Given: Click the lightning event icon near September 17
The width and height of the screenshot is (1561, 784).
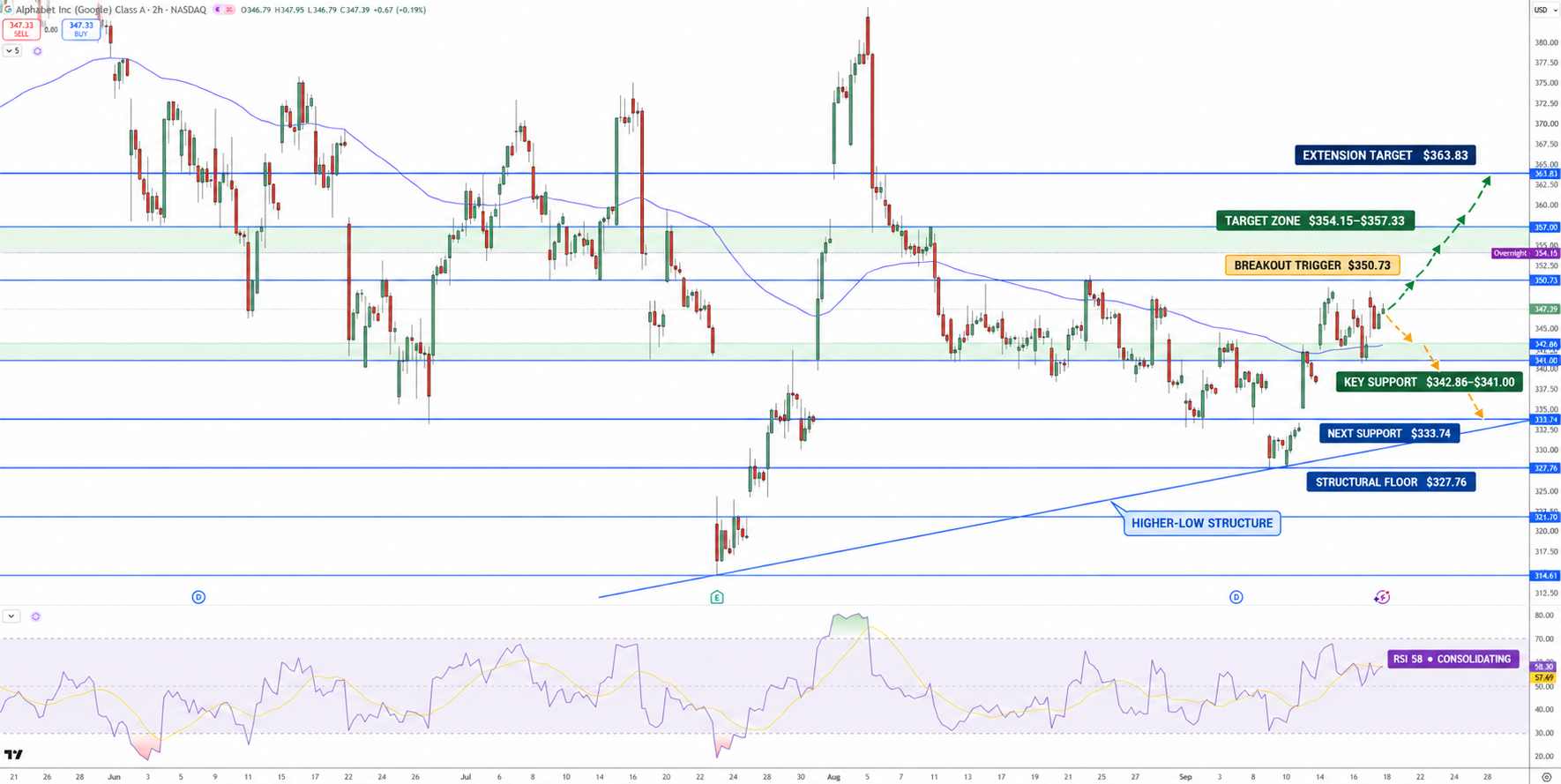Looking at the screenshot, I should point(1382,597).
